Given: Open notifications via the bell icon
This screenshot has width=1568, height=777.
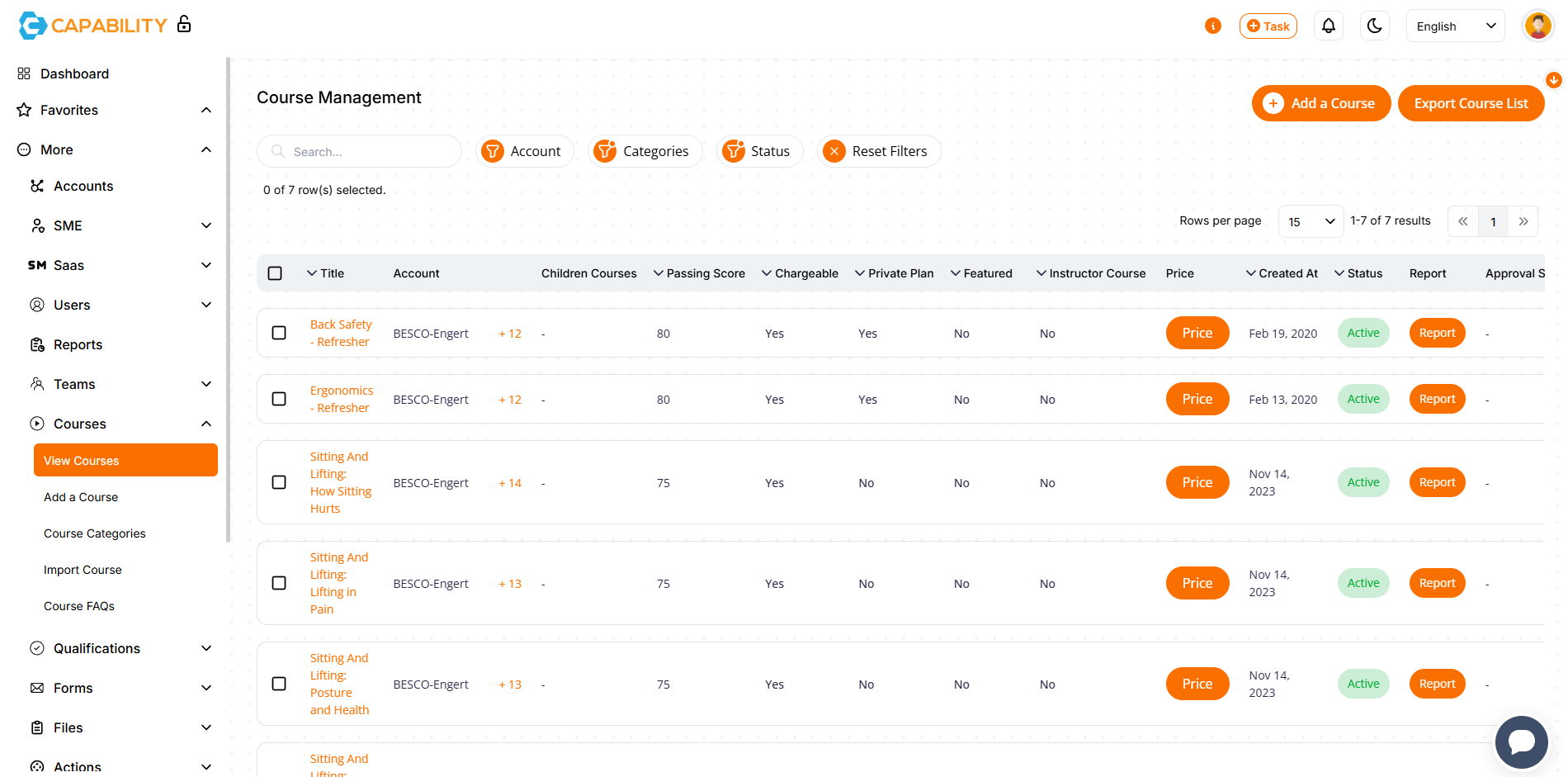Looking at the screenshot, I should click(x=1328, y=26).
